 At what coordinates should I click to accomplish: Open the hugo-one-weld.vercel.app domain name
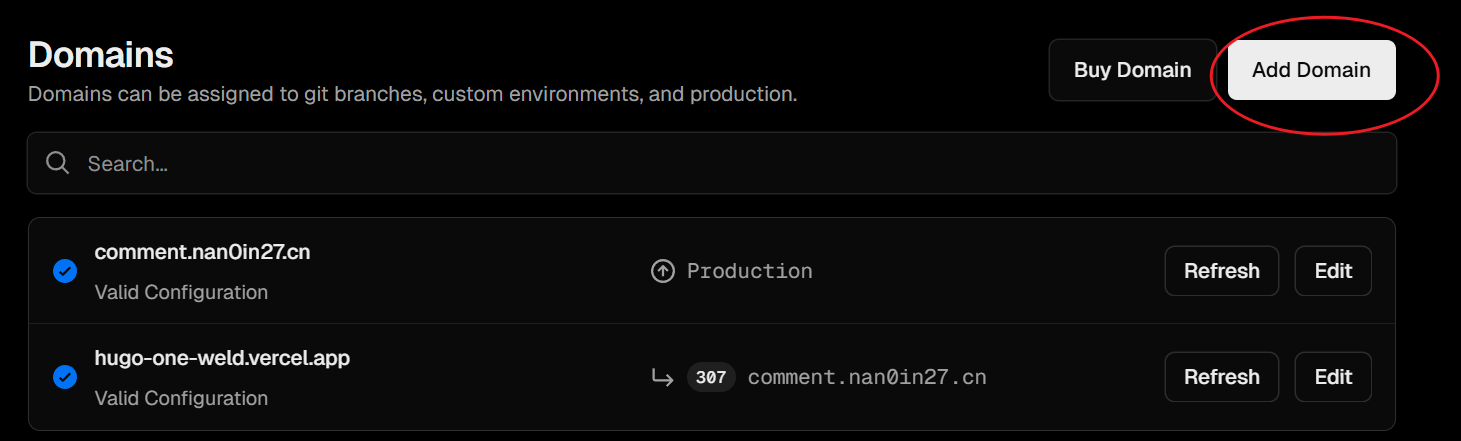[222, 358]
